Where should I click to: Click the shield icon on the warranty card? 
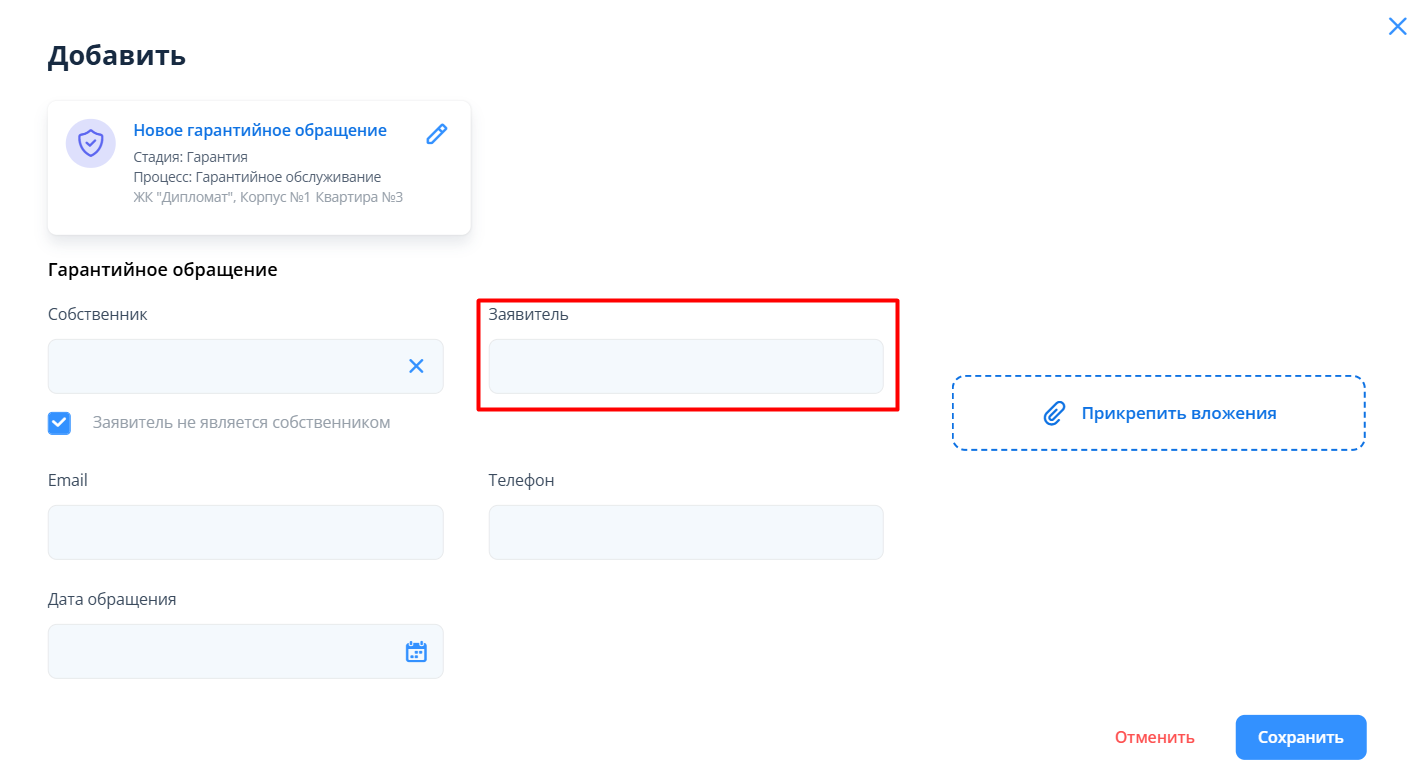pos(91,143)
